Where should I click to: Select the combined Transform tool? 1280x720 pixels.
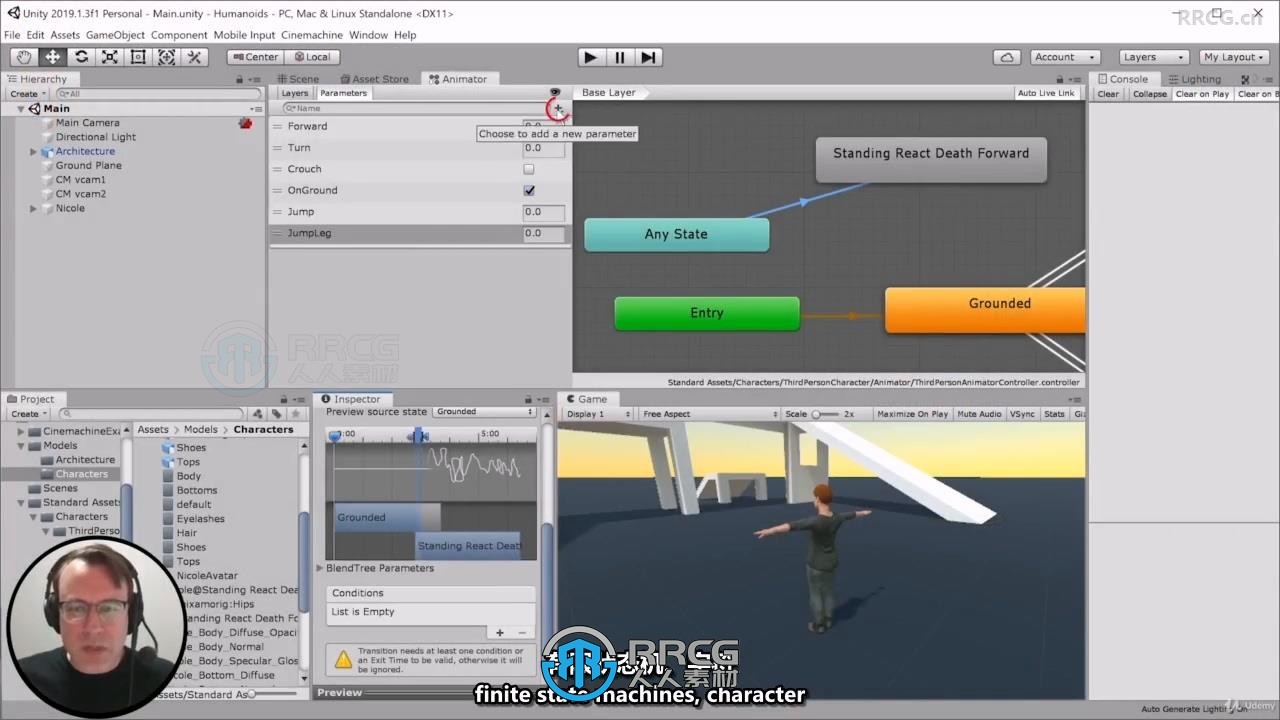[166, 57]
